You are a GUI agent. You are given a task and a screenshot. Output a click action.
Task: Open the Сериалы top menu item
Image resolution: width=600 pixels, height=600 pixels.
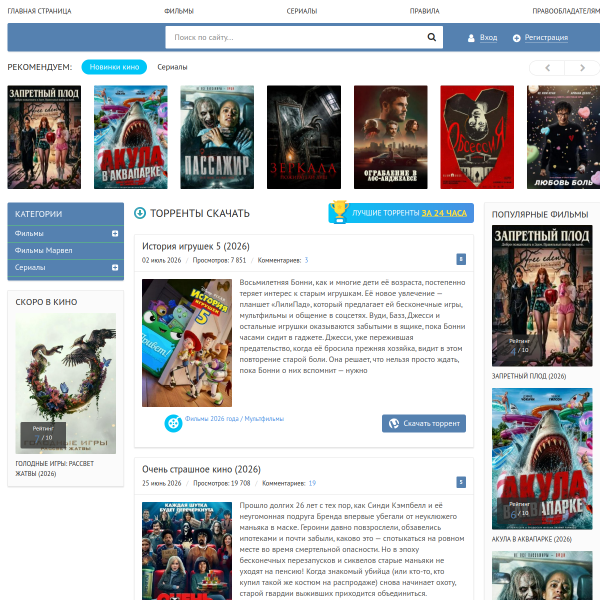click(x=302, y=11)
